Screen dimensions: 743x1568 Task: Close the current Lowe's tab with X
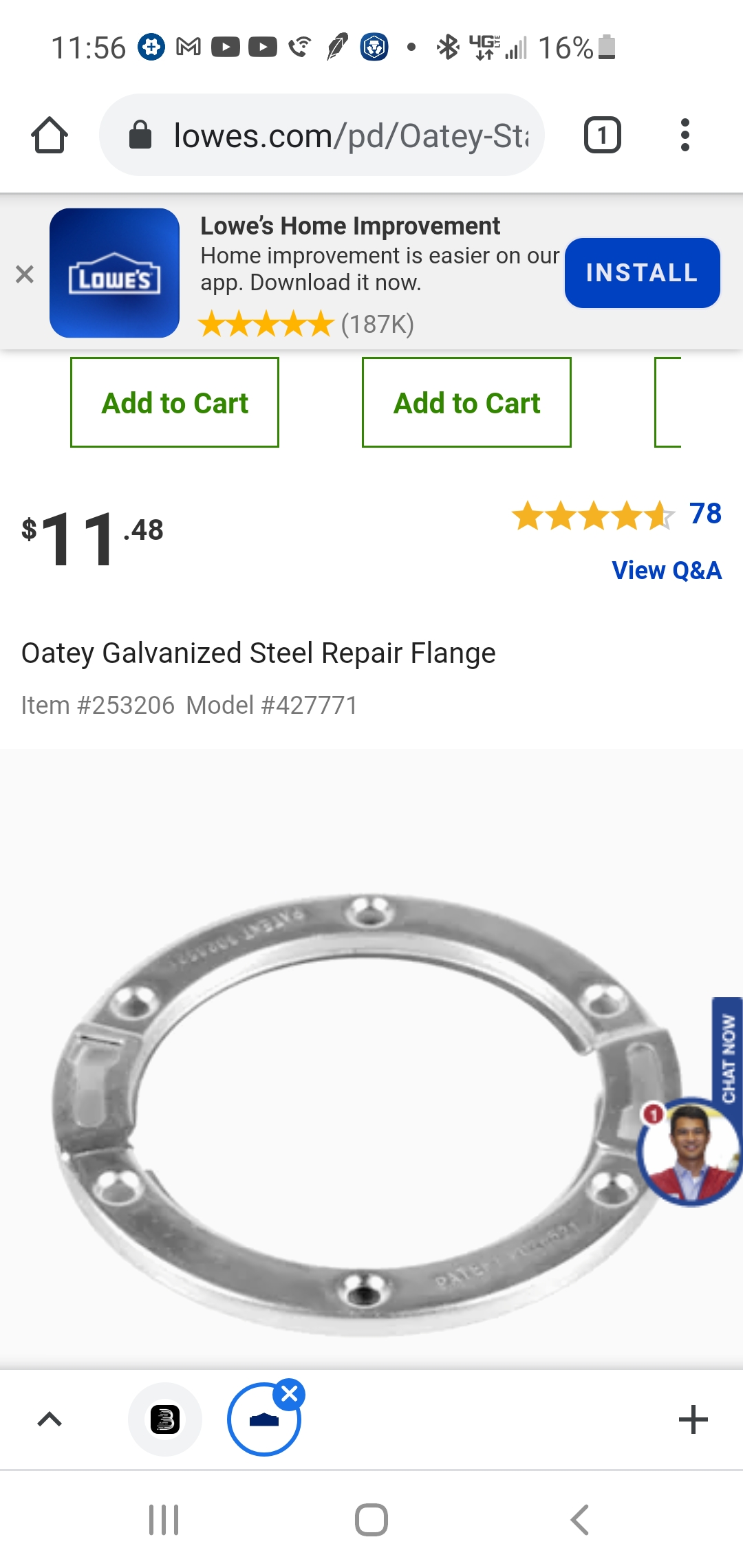(290, 1394)
